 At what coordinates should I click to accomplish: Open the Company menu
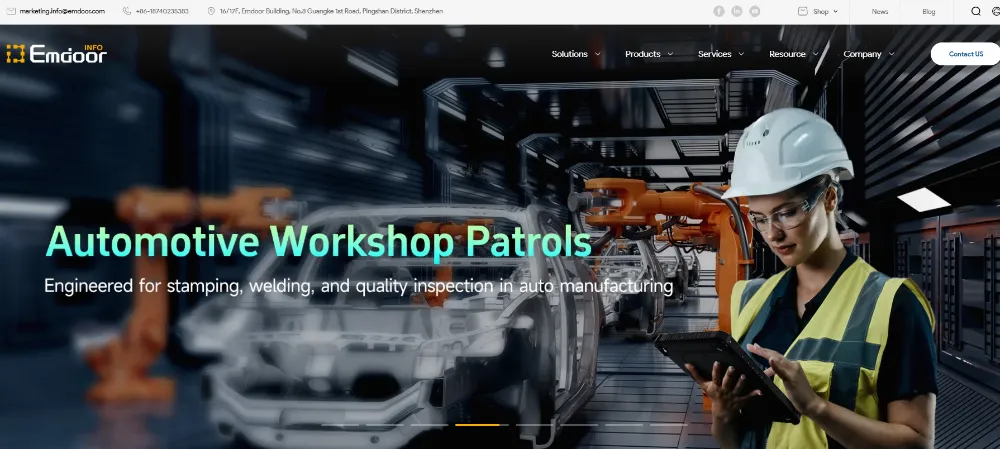click(868, 54)
